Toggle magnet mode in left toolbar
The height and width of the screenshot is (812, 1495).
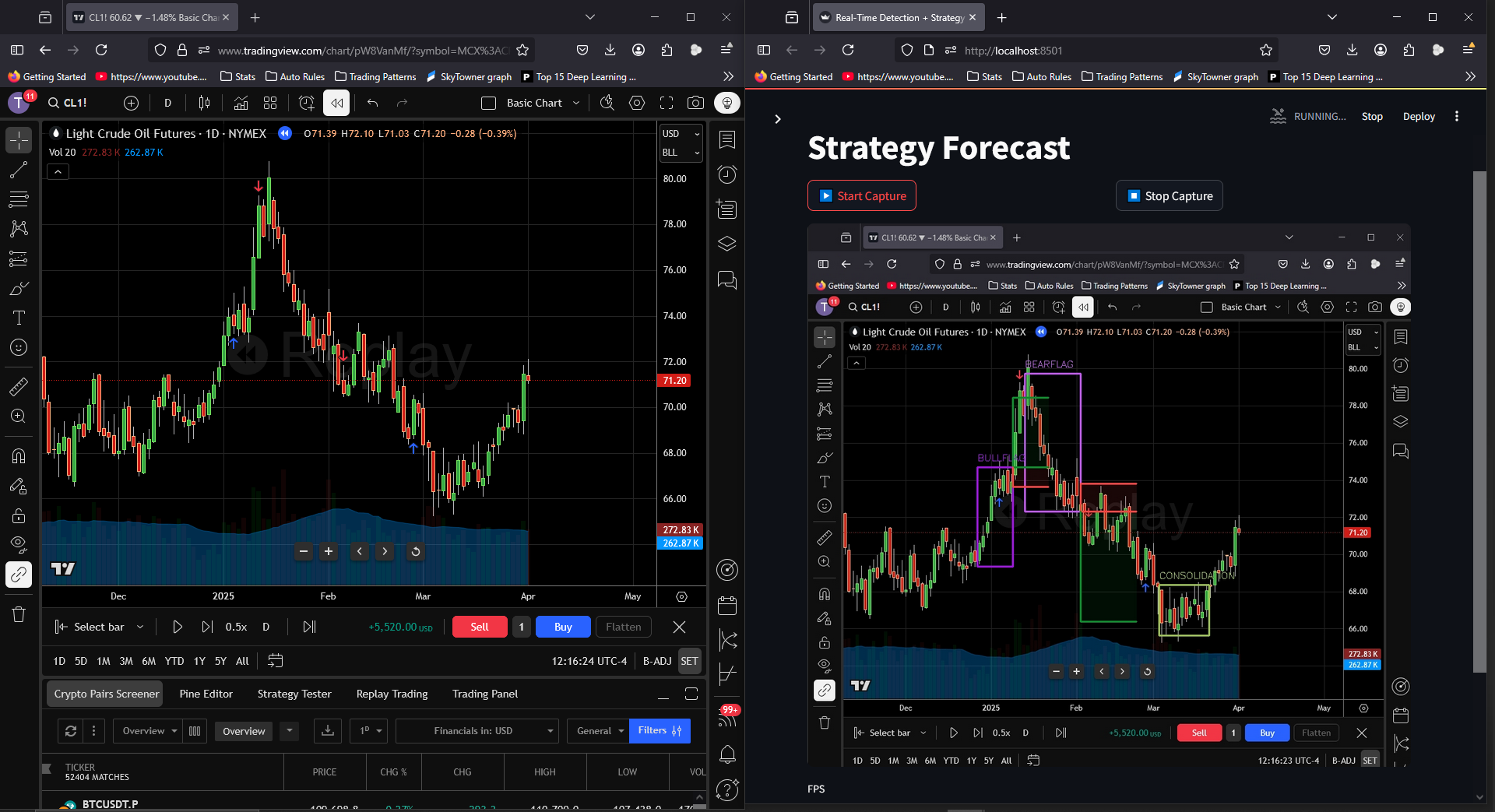tap(19, 456)
